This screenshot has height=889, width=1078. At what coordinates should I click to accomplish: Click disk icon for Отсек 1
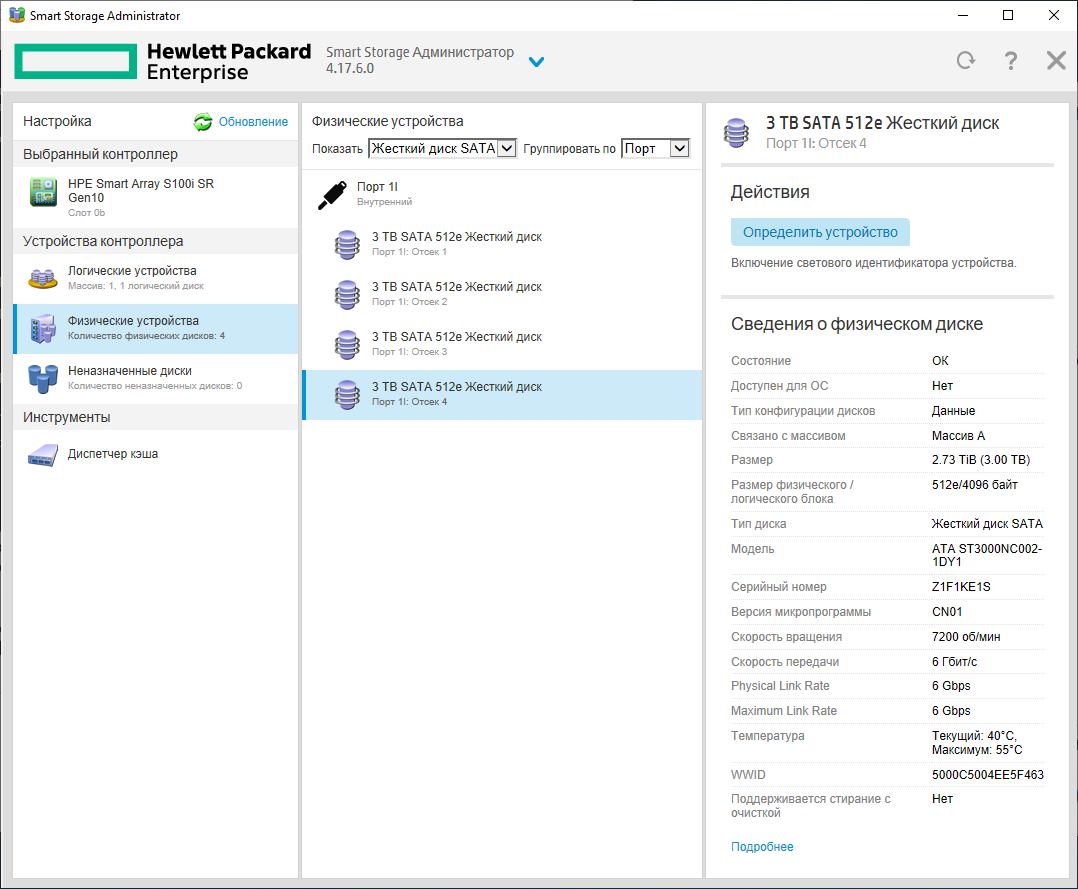pyautogui.click(x=347, y=245)
